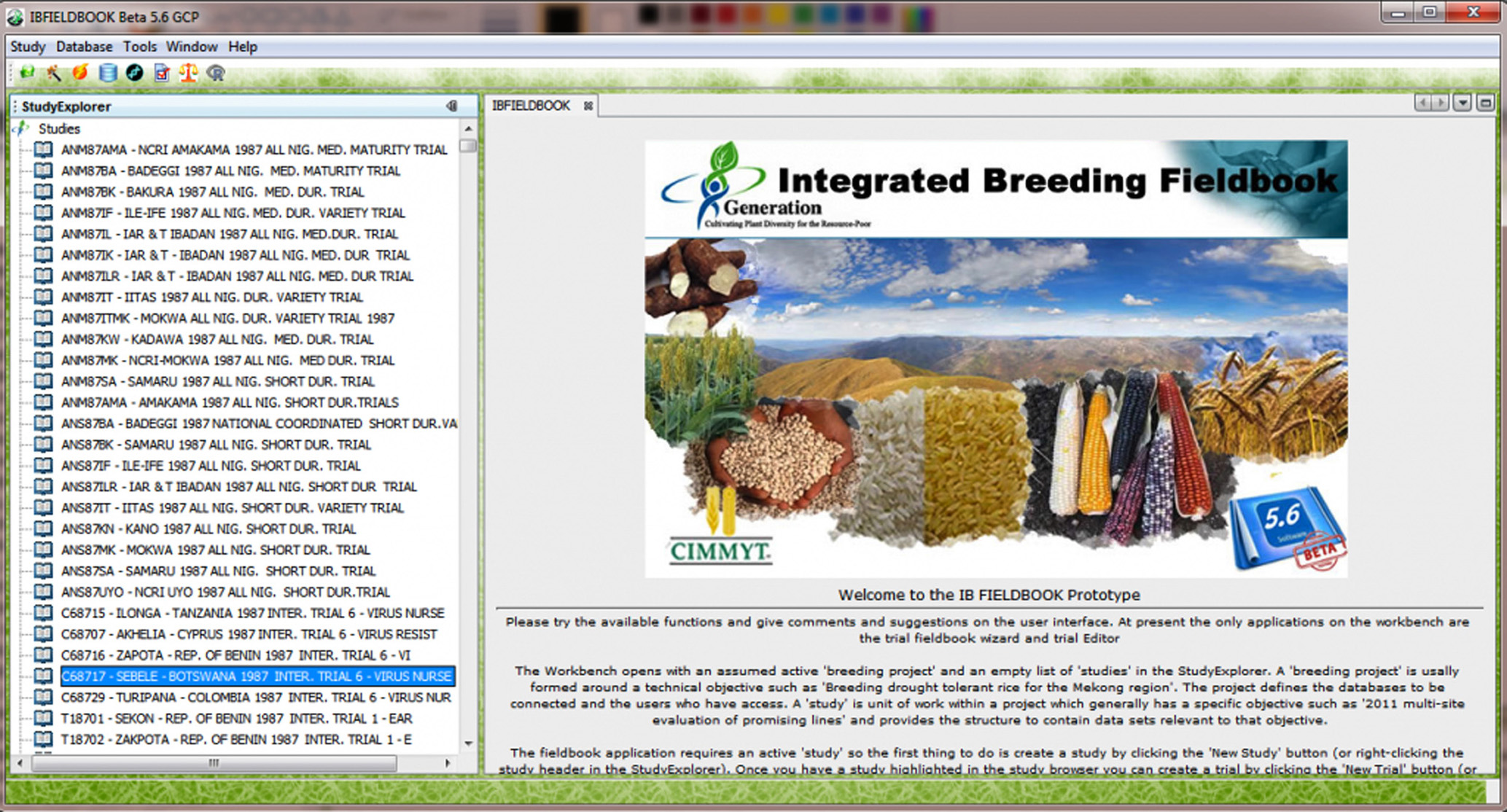Select the IBFIELDBOOK tab
Screen dimensions: 1507x812
(x=531, y=106)
